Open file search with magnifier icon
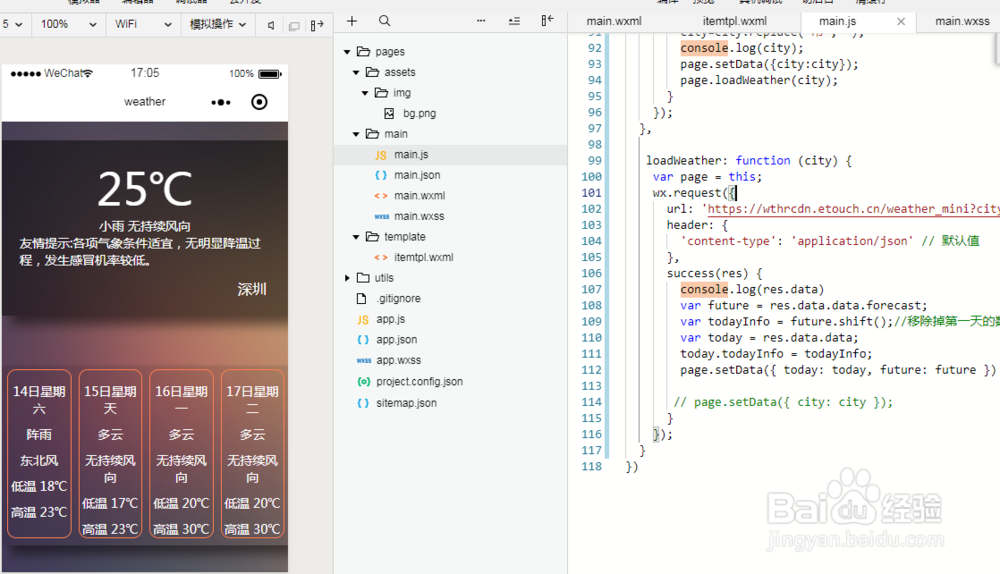The image size is (1000, 574). pos(384,21)
